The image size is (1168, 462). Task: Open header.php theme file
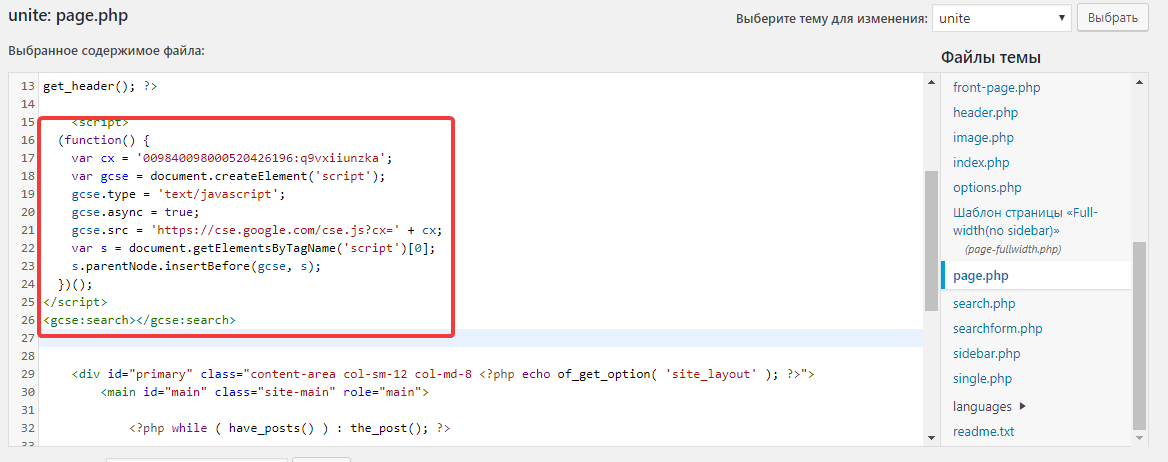[986, 113]
